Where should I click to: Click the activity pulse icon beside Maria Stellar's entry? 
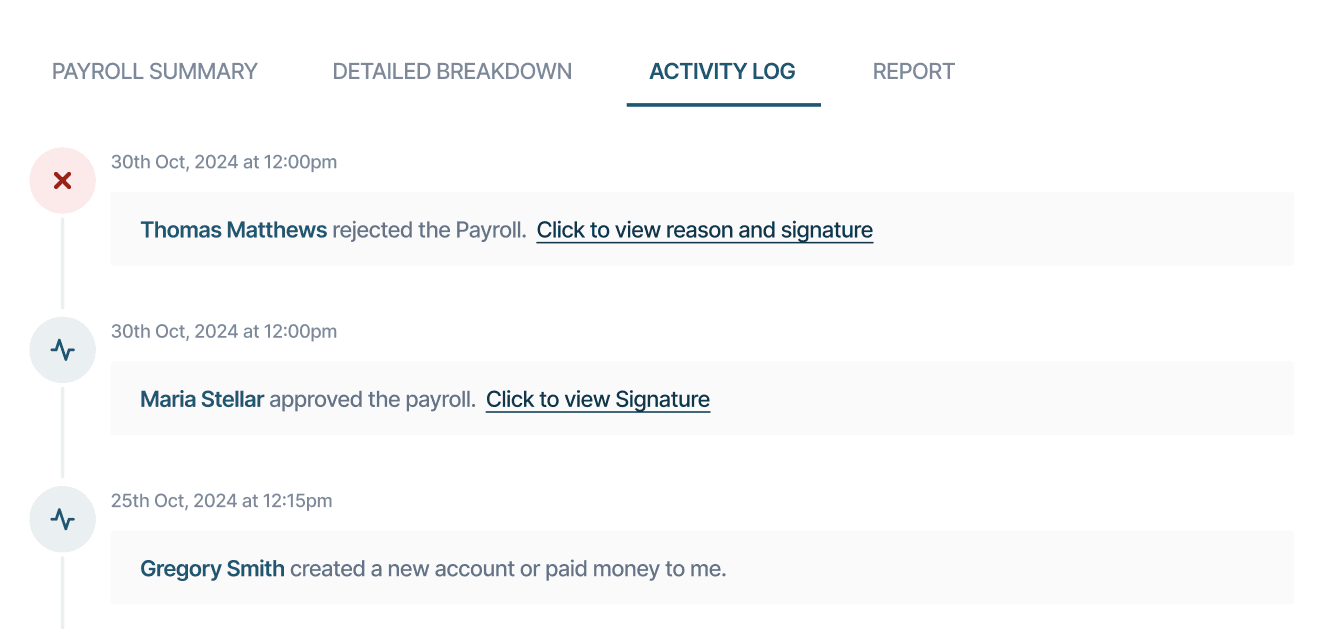(x=62, y=350)
